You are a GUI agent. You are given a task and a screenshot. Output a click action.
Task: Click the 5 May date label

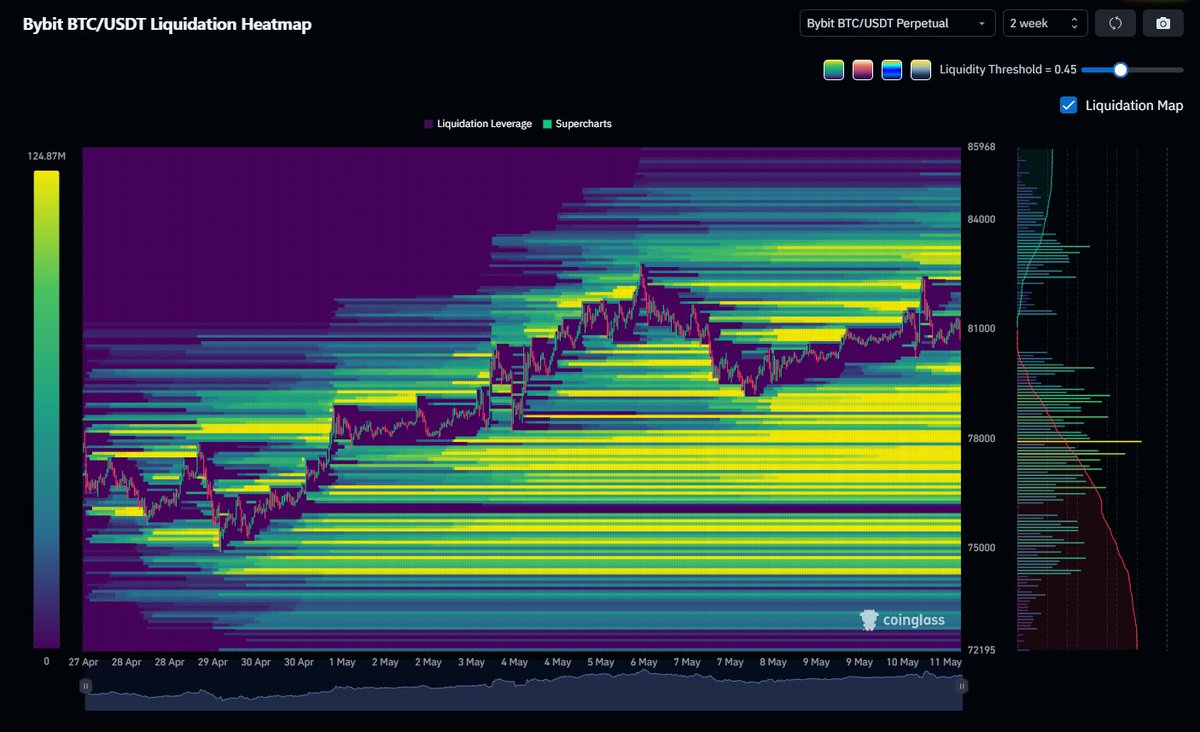click(x=600, y=662)
